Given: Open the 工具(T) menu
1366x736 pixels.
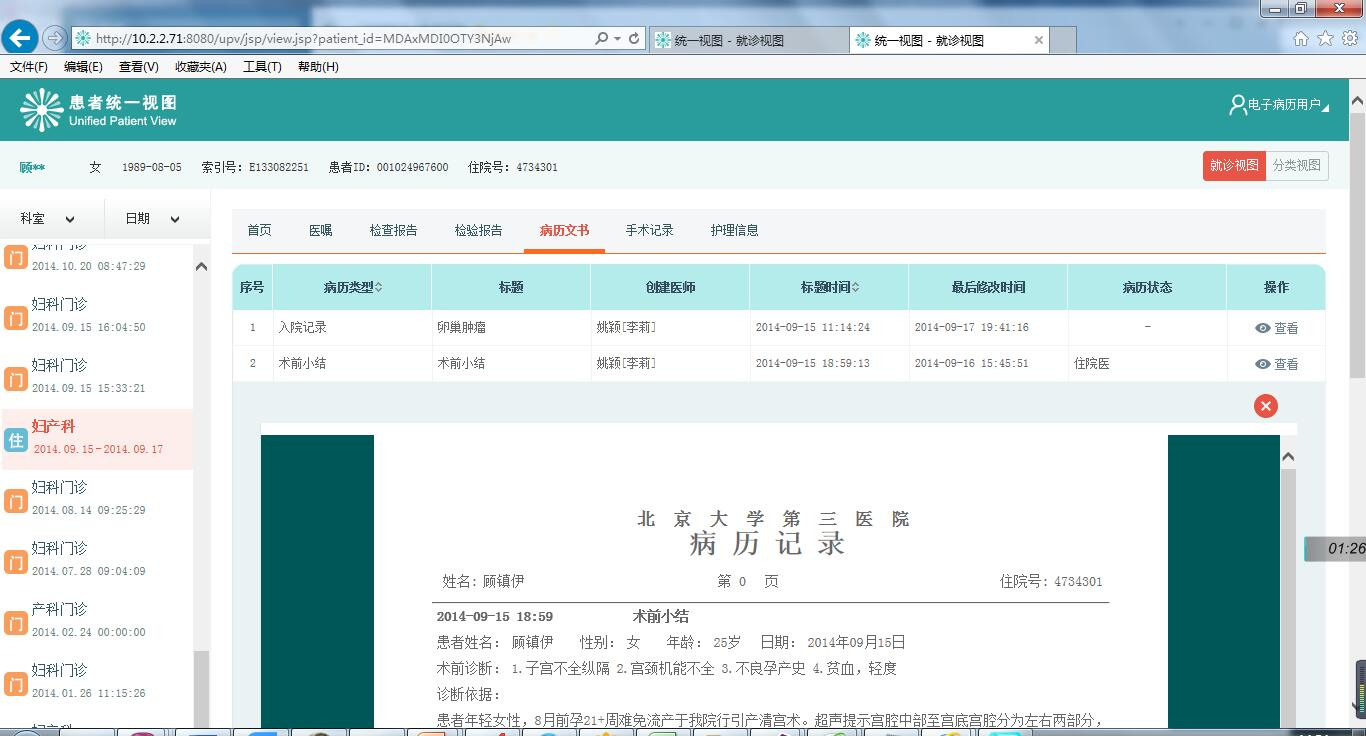Looking at the screenshot, I should 262,67.
